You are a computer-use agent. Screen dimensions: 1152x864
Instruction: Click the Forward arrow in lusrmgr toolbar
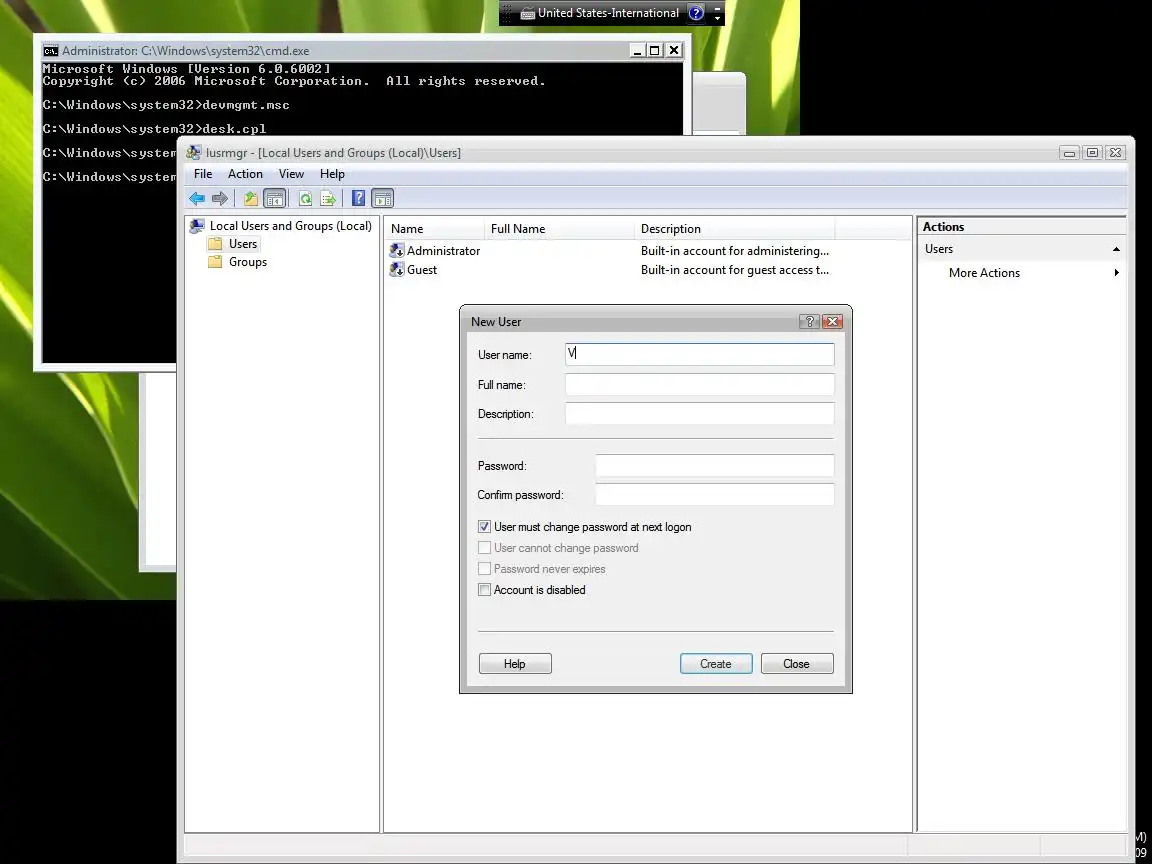(220, 198)
